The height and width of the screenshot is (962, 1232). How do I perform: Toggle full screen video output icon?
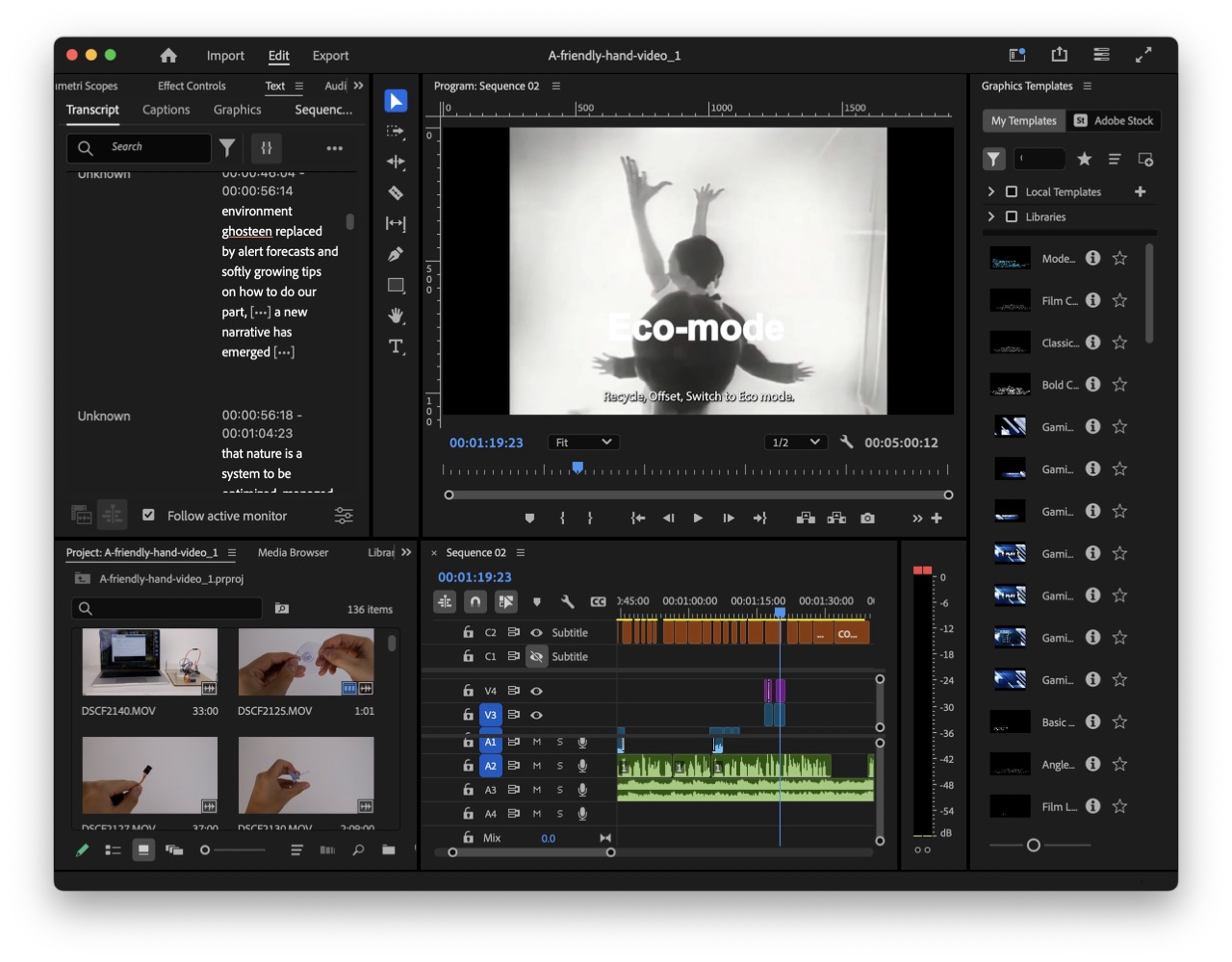(x=1143, y=55)
